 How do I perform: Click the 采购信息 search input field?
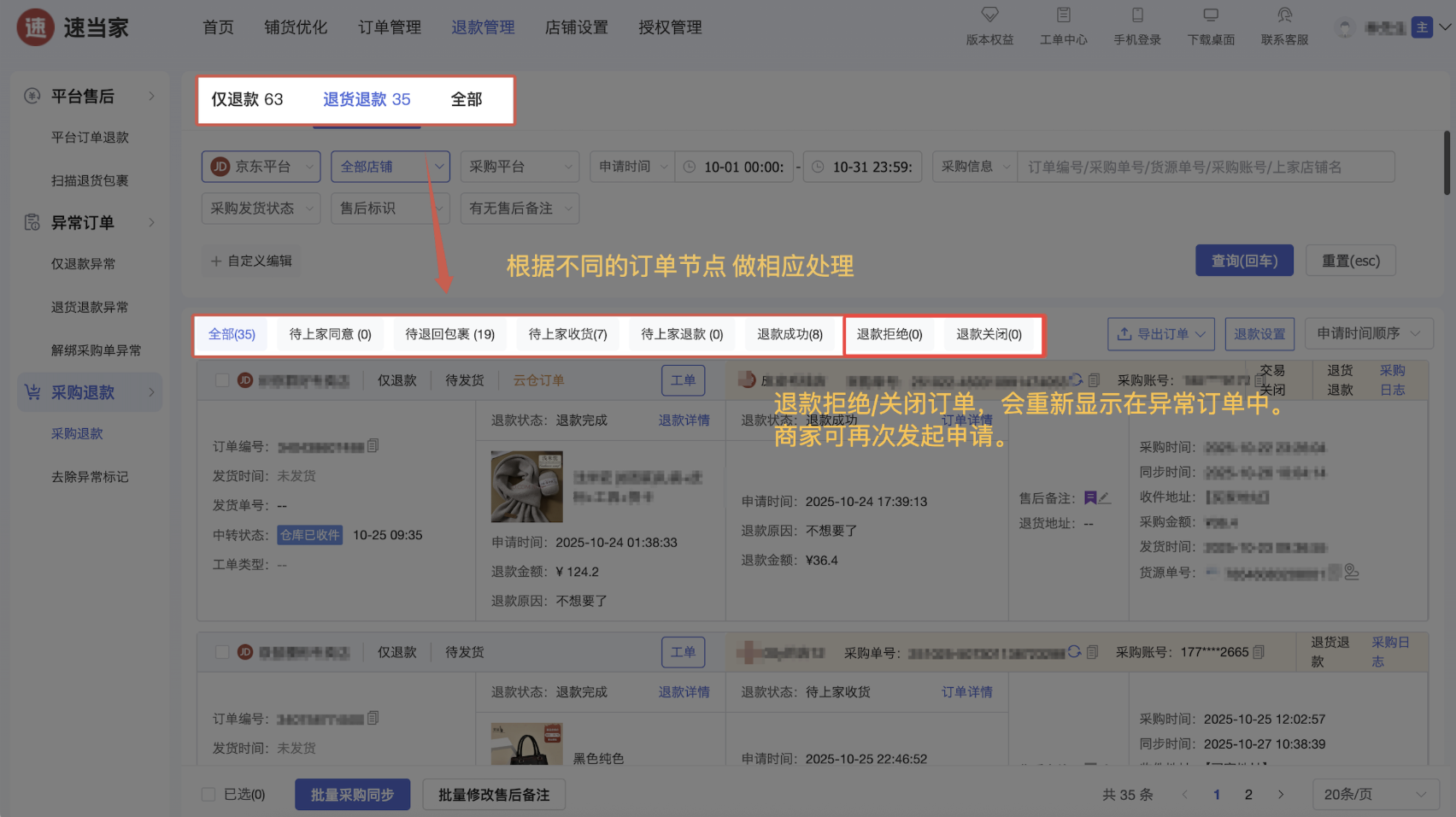(1205, 167)
